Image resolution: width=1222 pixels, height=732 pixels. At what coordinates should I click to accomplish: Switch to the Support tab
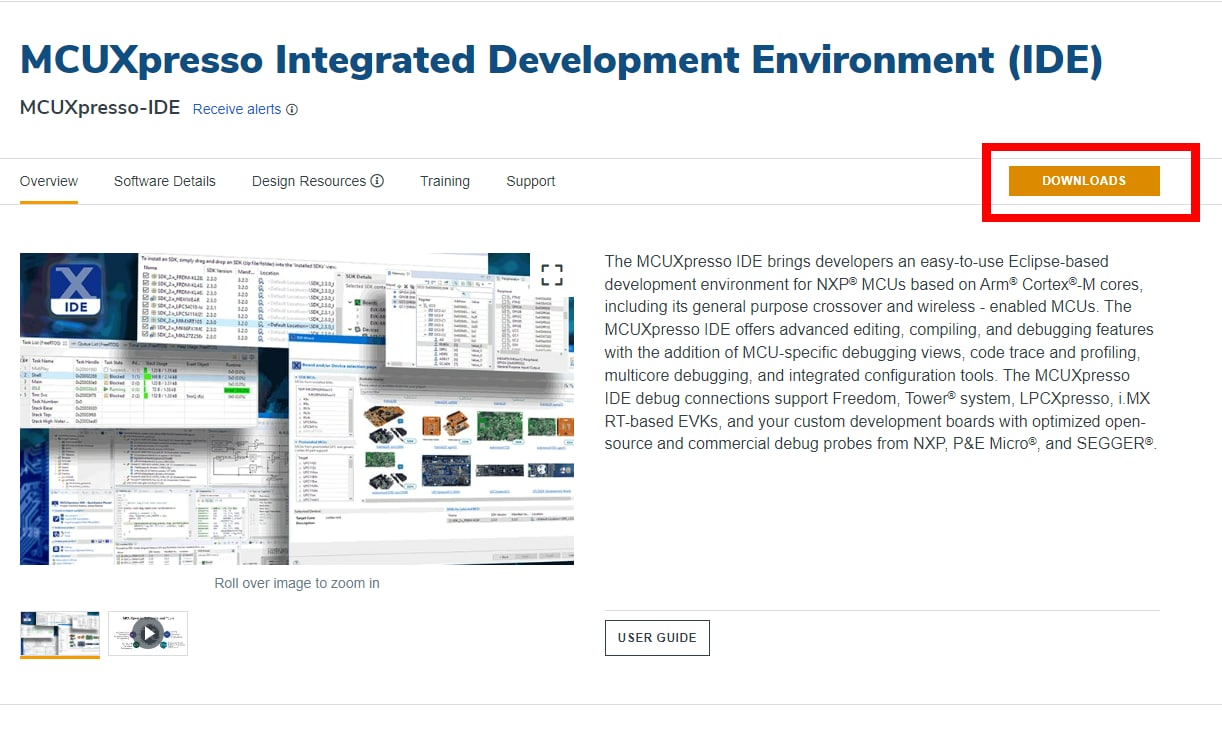pyautogui.click(x=530, y=181)
